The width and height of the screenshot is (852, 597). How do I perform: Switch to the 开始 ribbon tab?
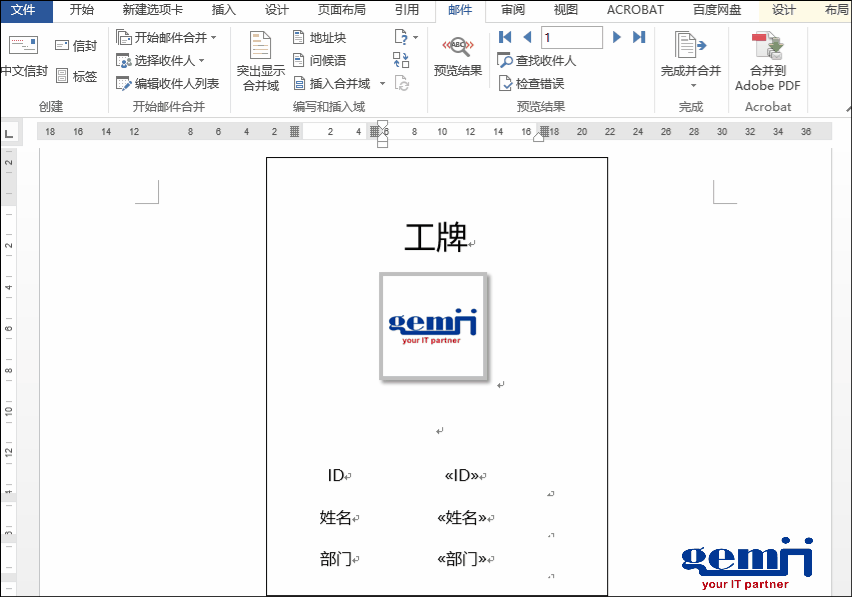coord(82,10)
